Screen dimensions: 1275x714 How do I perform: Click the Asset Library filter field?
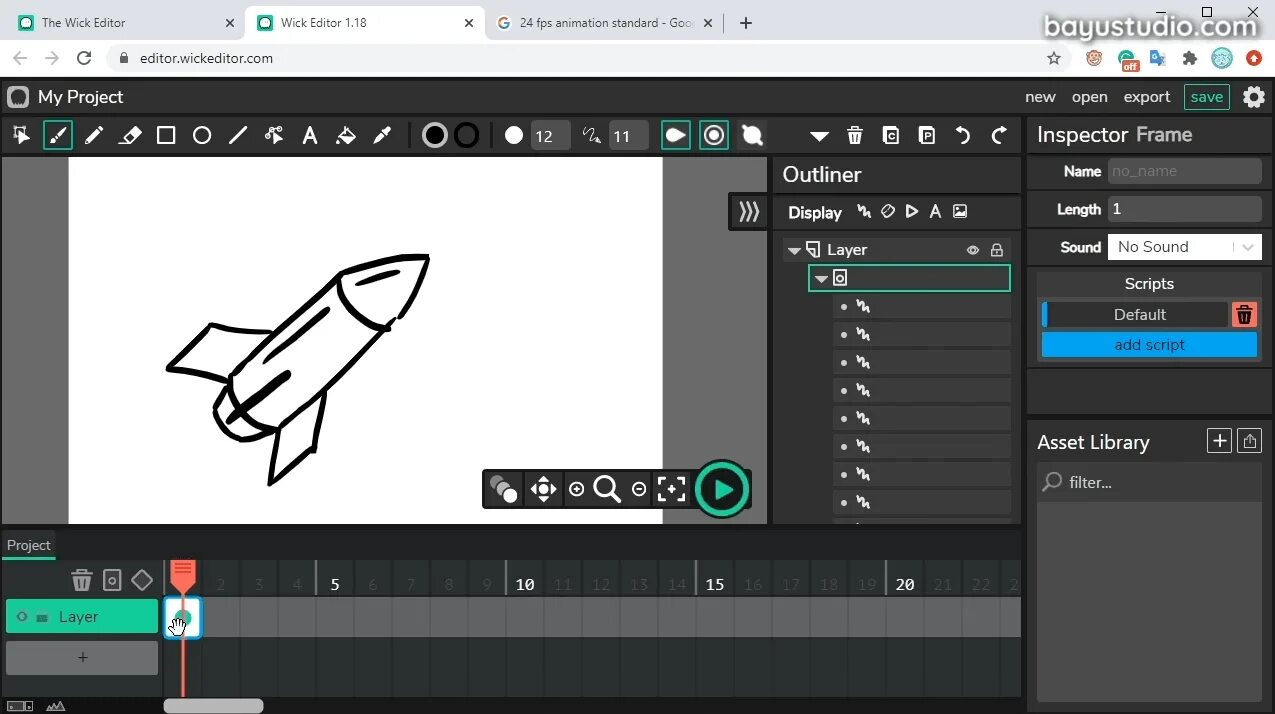1149,482
